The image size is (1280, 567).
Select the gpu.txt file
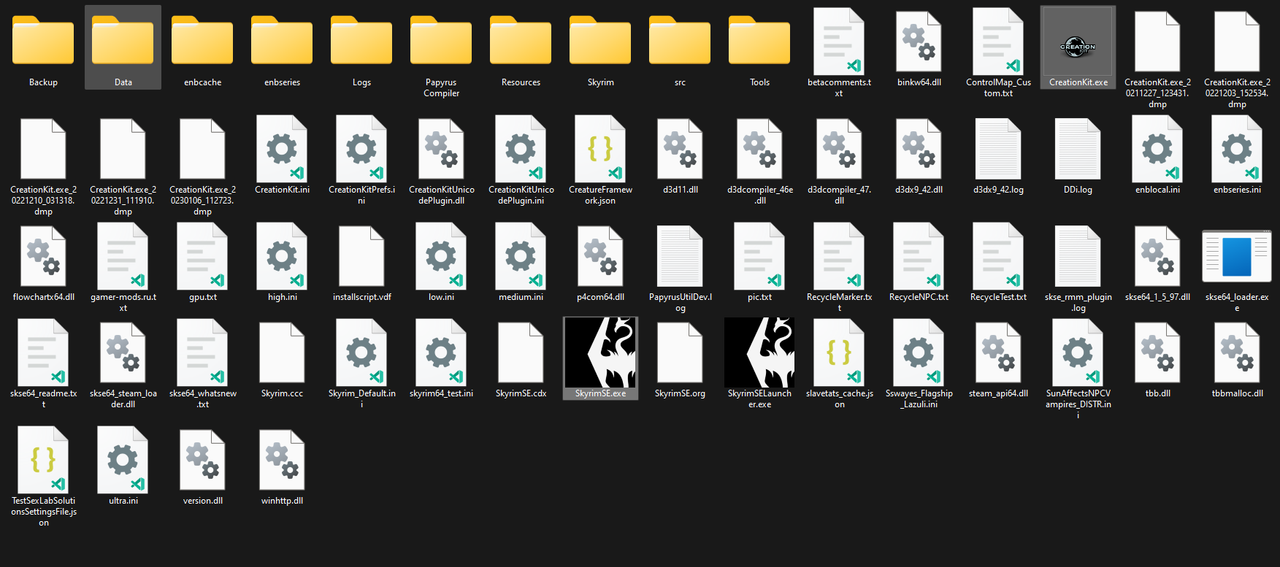(202, 256)
